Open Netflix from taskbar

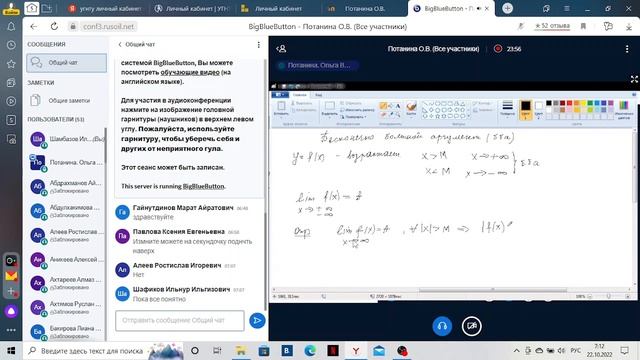333,351
